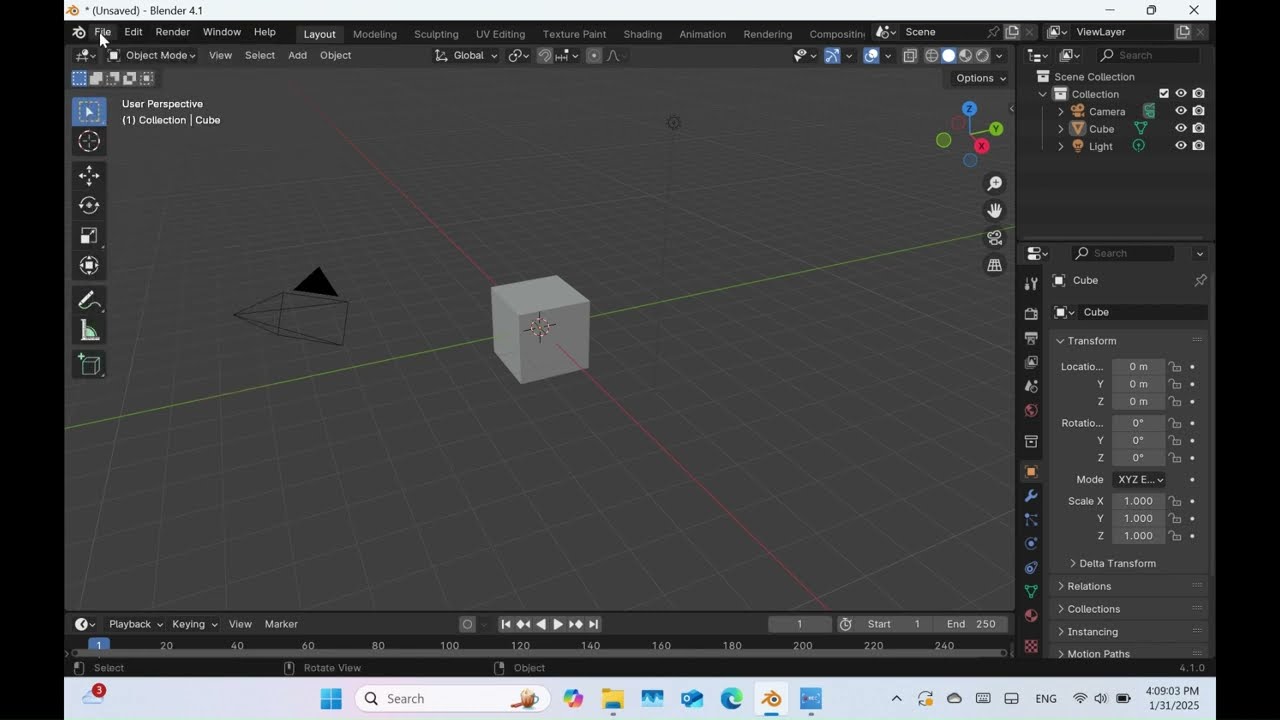This screenshot has height=720, width=1280.
Task: Open the Material properties tab
Action: 1031,616
